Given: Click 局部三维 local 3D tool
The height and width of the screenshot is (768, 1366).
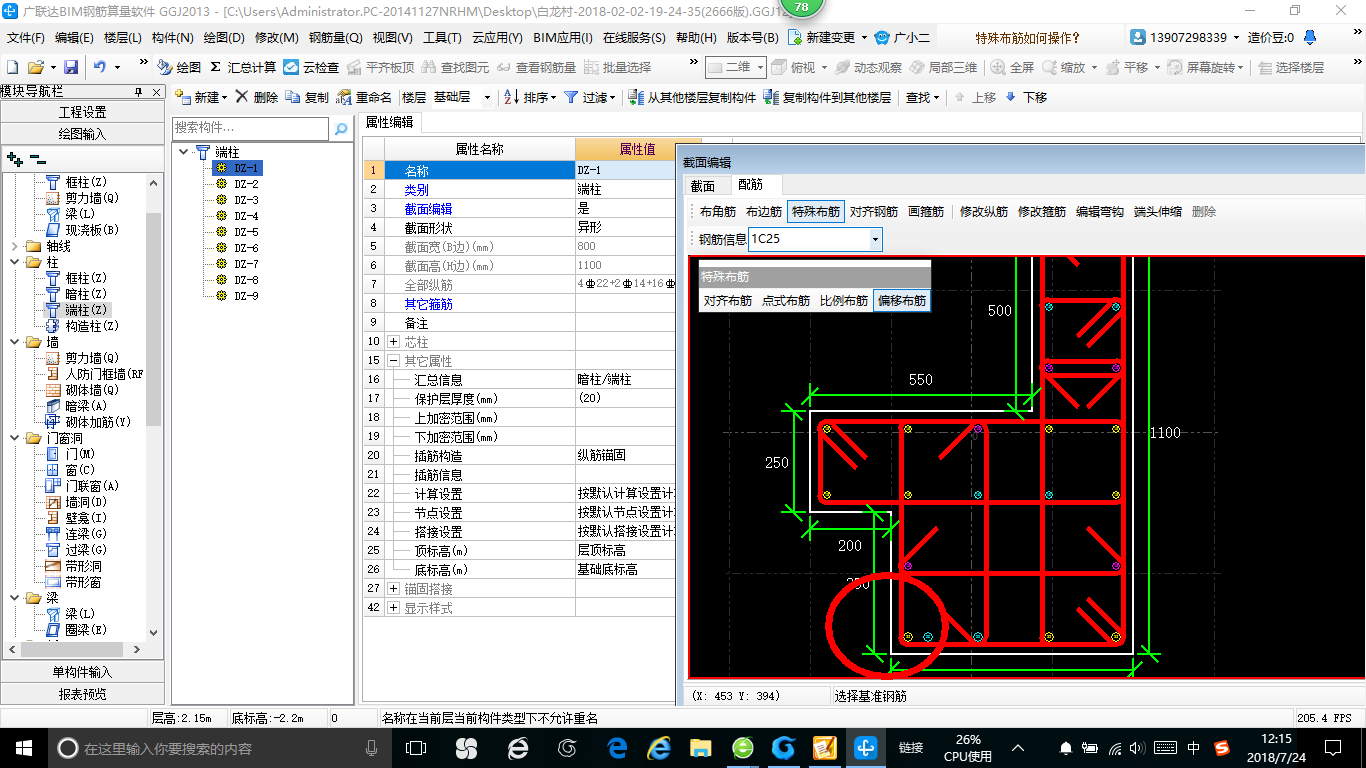Looking at the screenshot, I should (x=943, y=67).
